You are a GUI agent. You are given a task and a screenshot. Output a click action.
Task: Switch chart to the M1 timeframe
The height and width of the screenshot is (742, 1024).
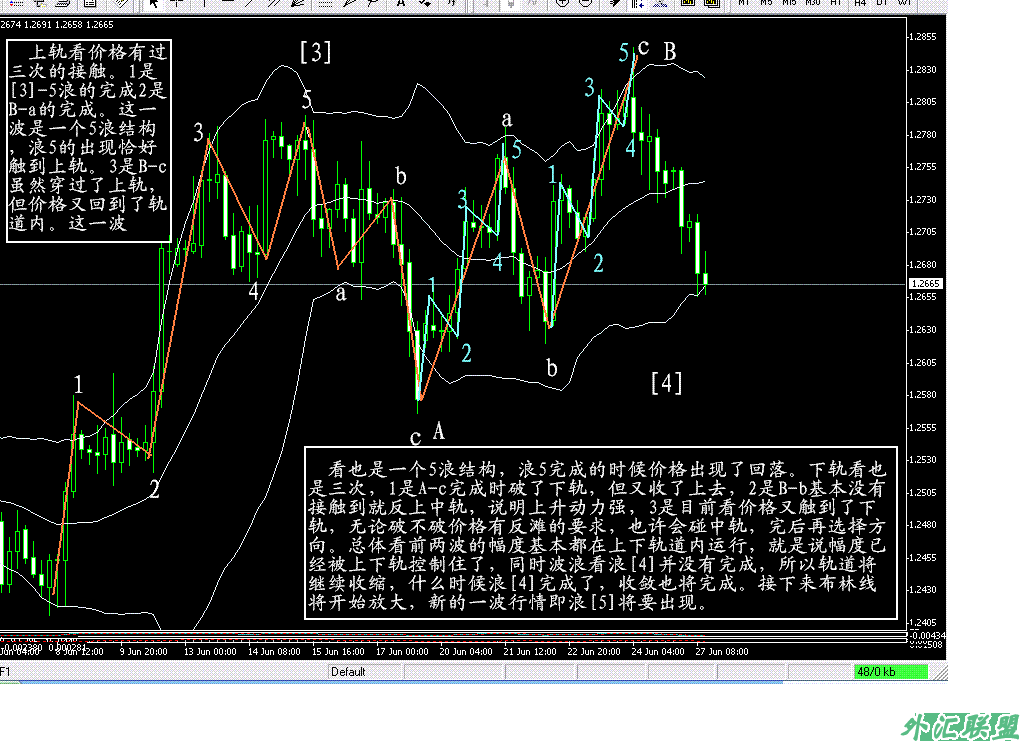pos(743,3)
